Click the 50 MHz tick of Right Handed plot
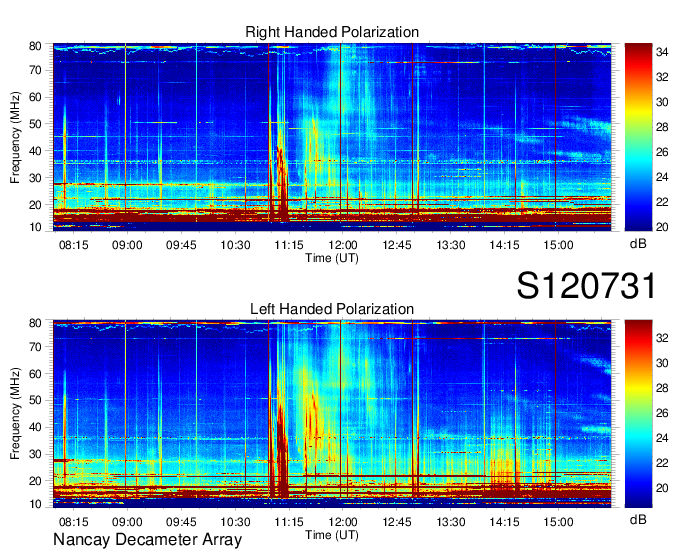 pos(35,124)
